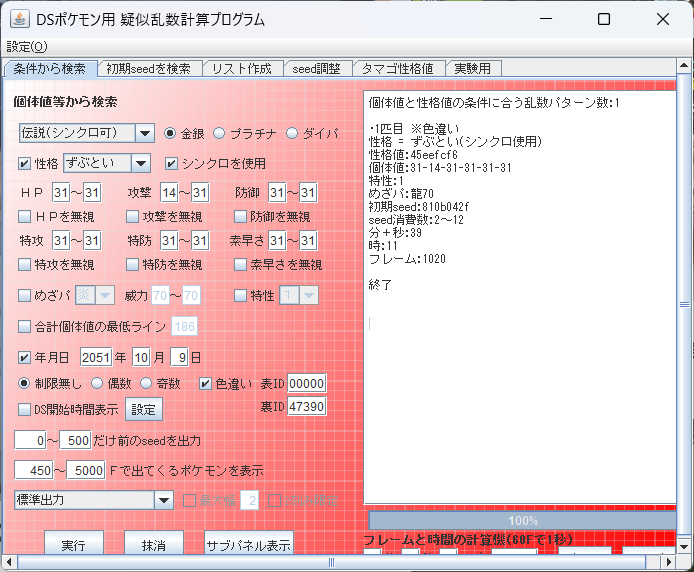
Task: Click the 抹消 button
Action: [x=154, y=544]
